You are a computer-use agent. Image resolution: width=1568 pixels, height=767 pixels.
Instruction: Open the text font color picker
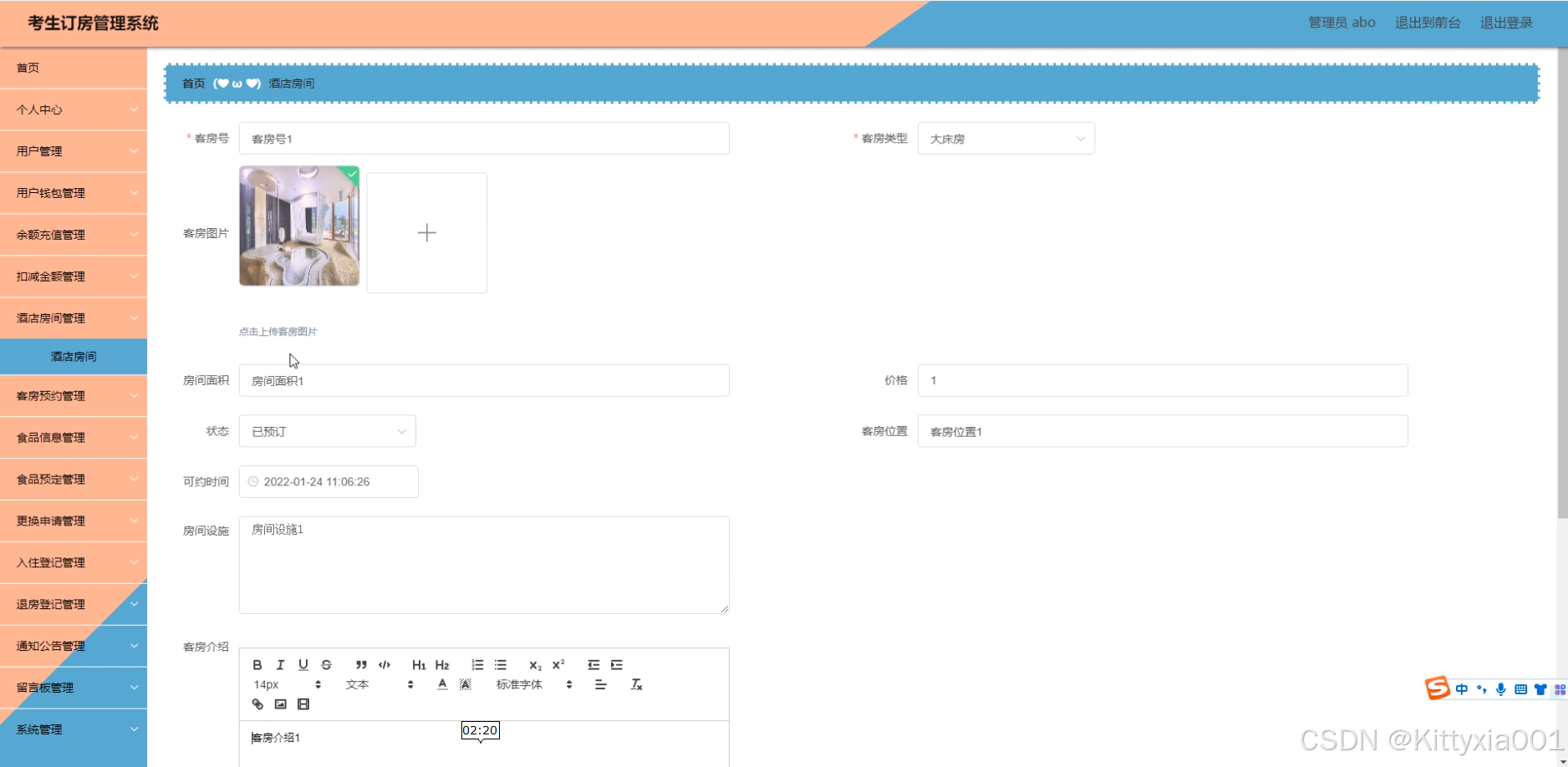442,684
